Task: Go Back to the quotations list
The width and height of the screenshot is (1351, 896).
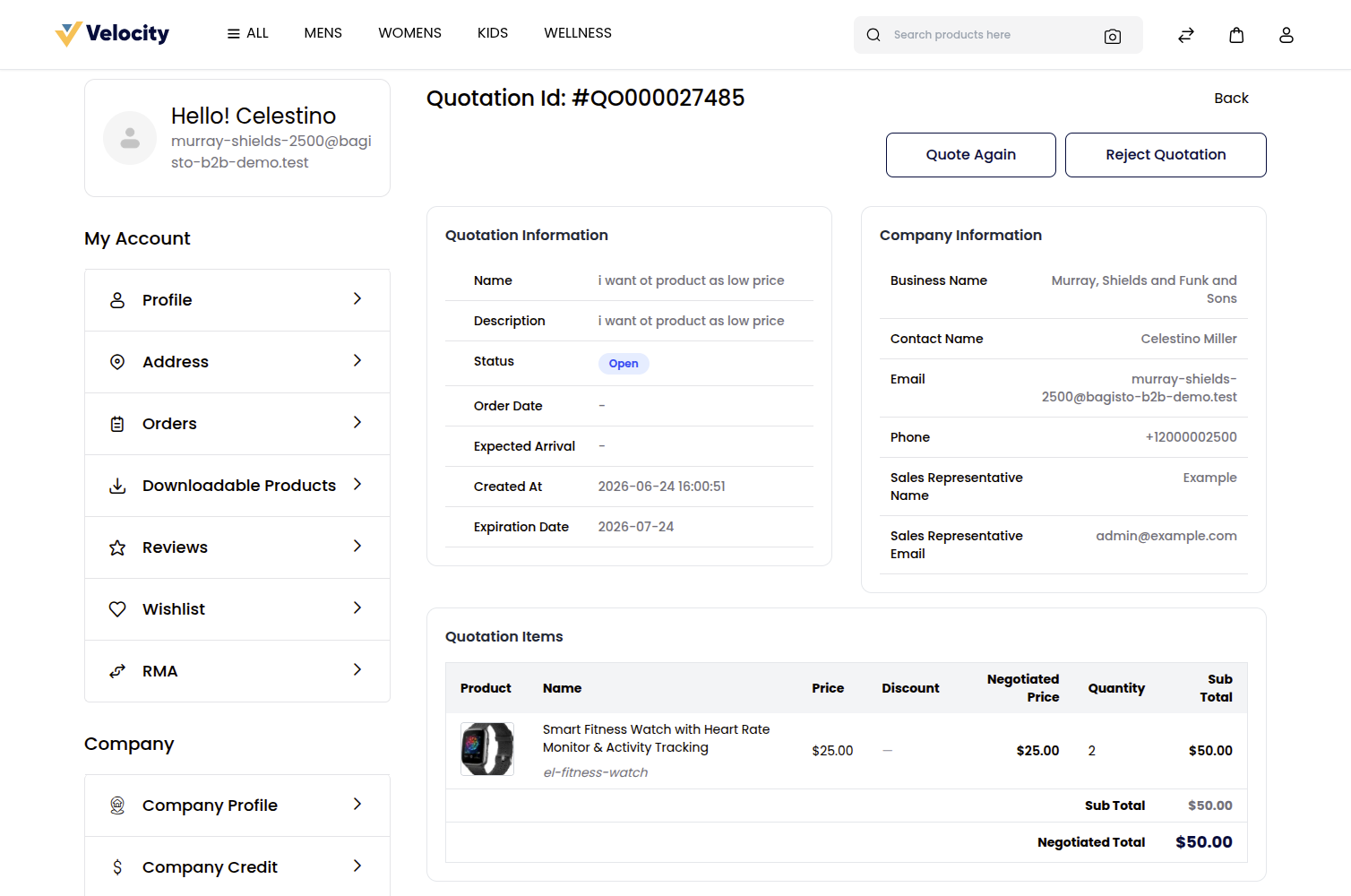Action: tap(1231, 99)
